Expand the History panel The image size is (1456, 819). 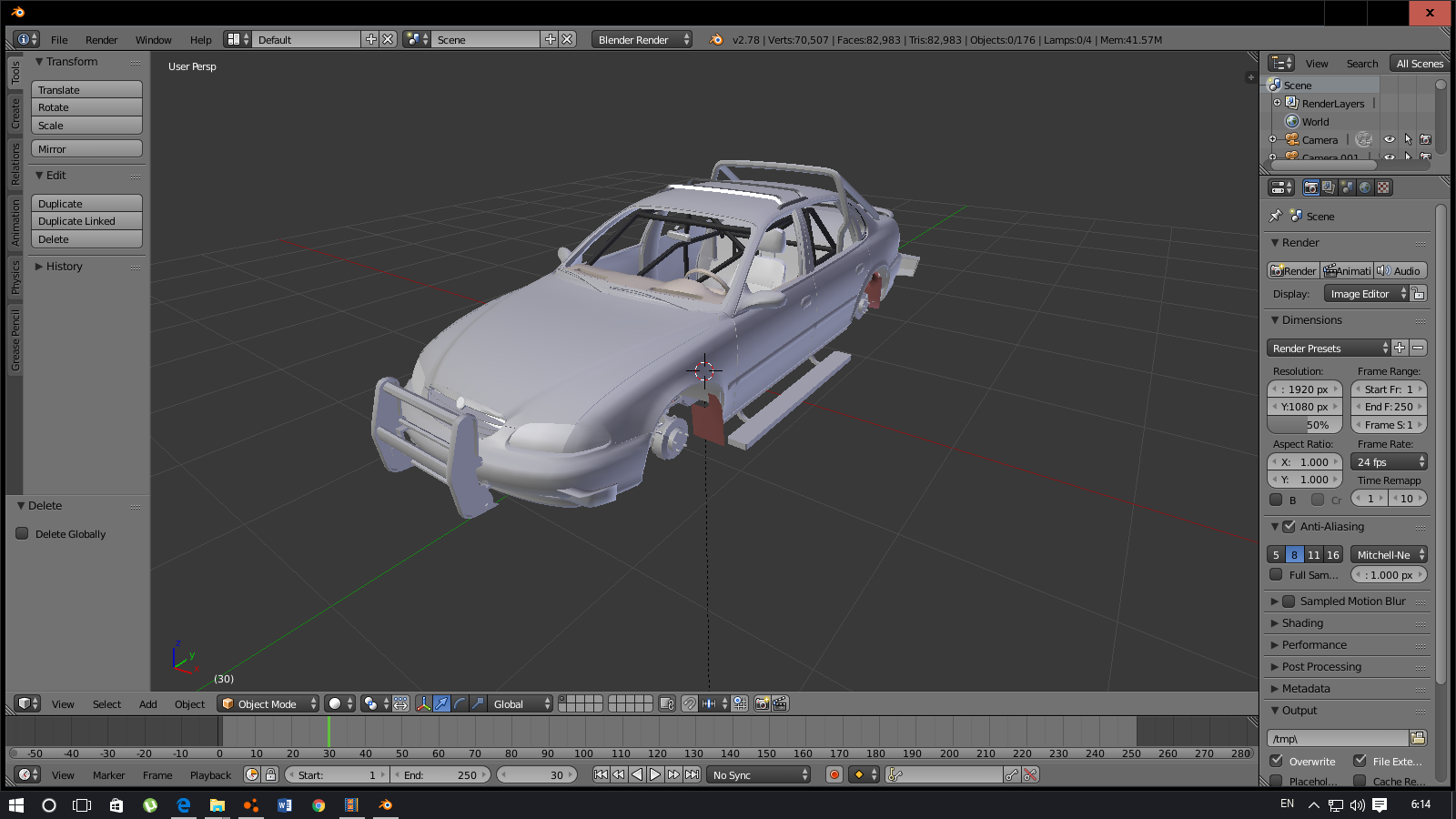point(64,267)
